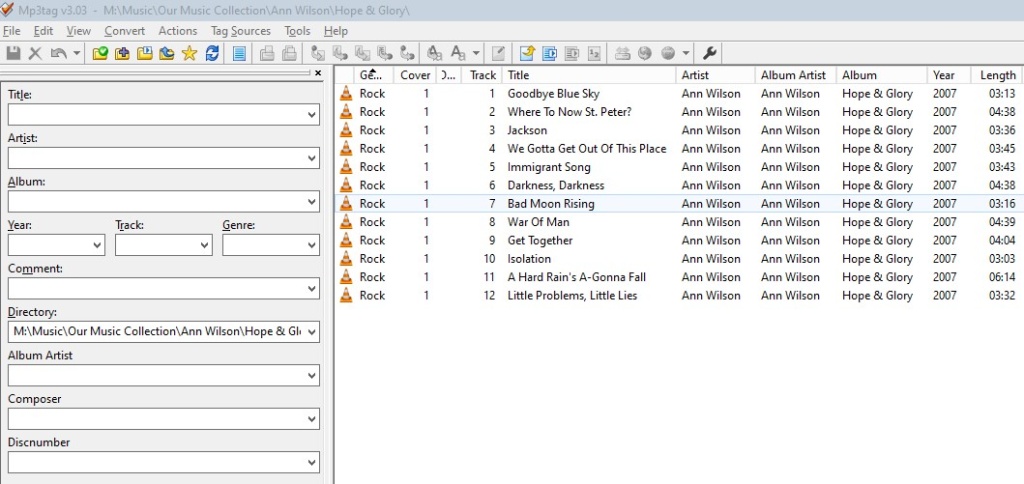This screenshot has height=484, width=1024.
Task: Expand the Track field dropdown
Action: [204, 246]
